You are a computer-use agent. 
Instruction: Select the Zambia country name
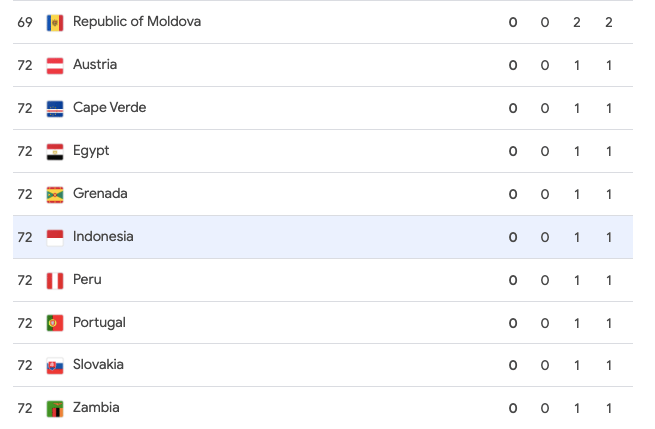click(96, 407)
